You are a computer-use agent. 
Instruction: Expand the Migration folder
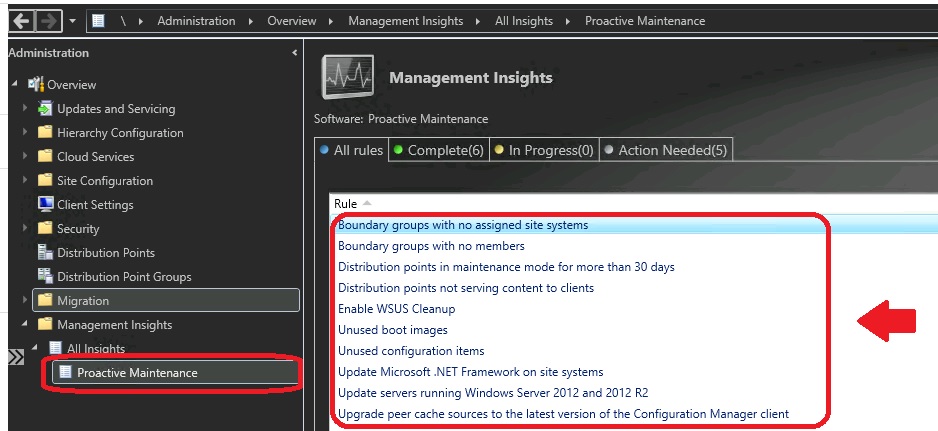click(x=25, y=300)
